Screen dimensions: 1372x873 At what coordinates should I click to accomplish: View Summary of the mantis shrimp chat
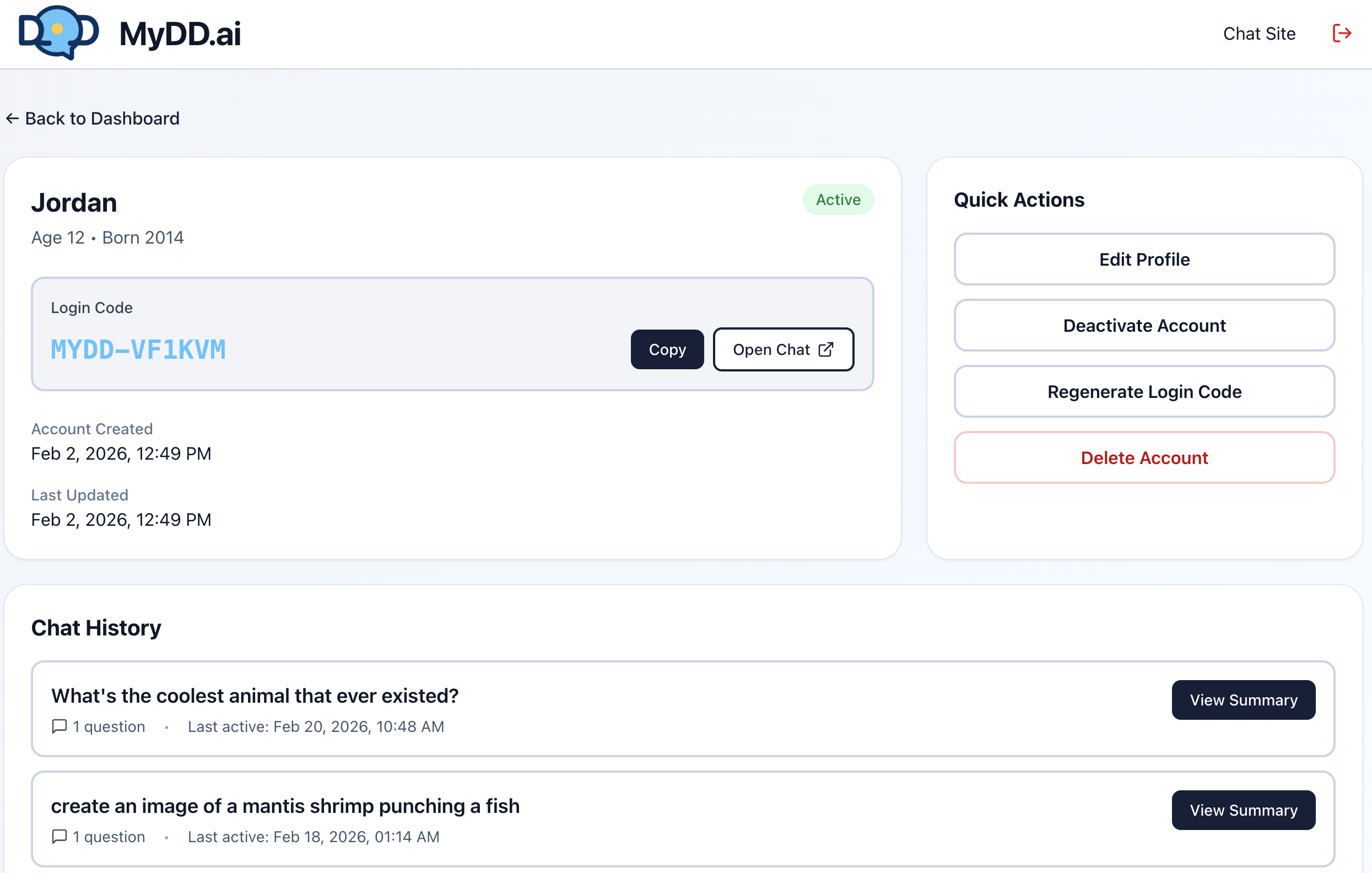pos(1243,810)
